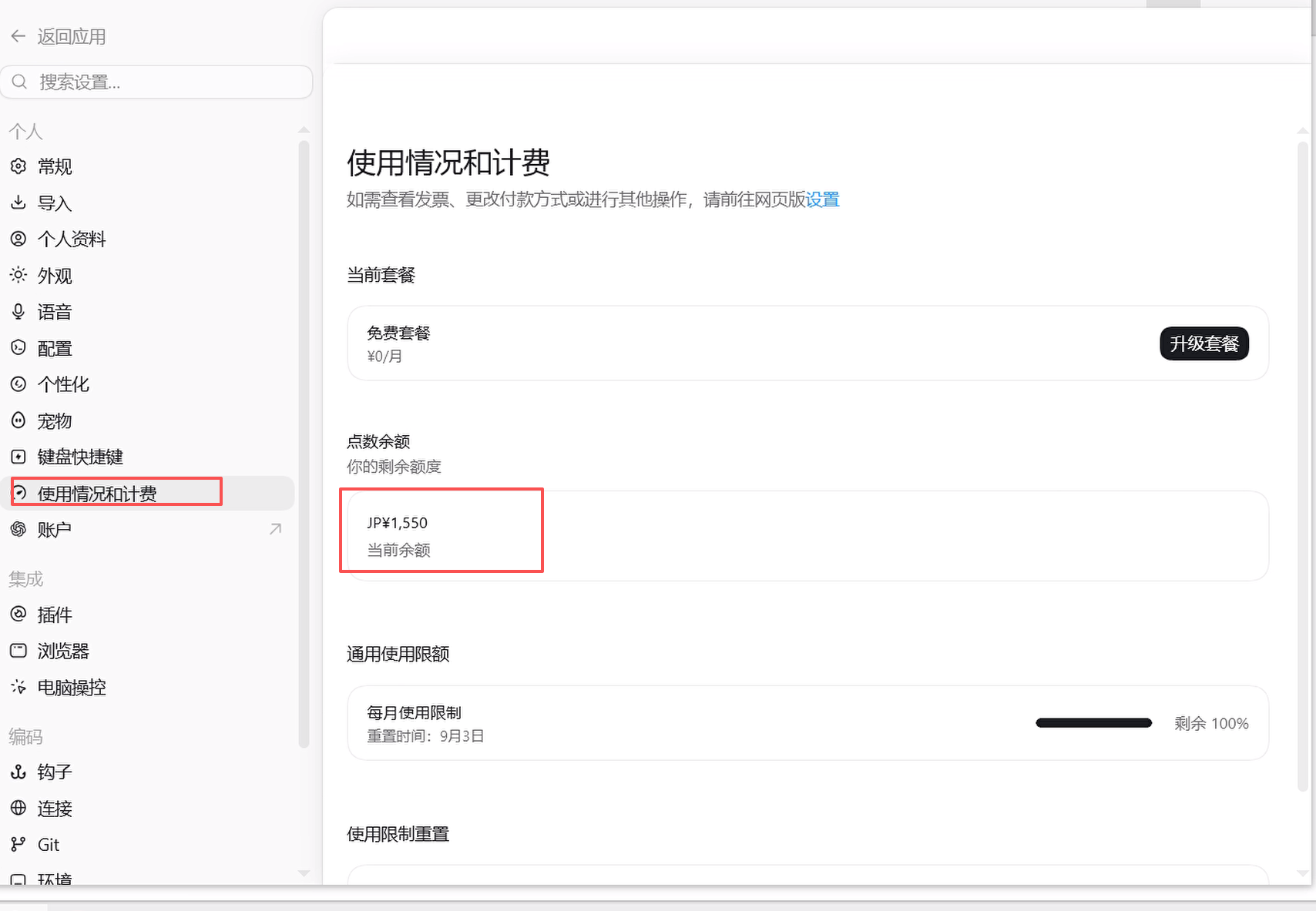Click the egg-shaped pet icon beside 宠物

click(18, 420)
